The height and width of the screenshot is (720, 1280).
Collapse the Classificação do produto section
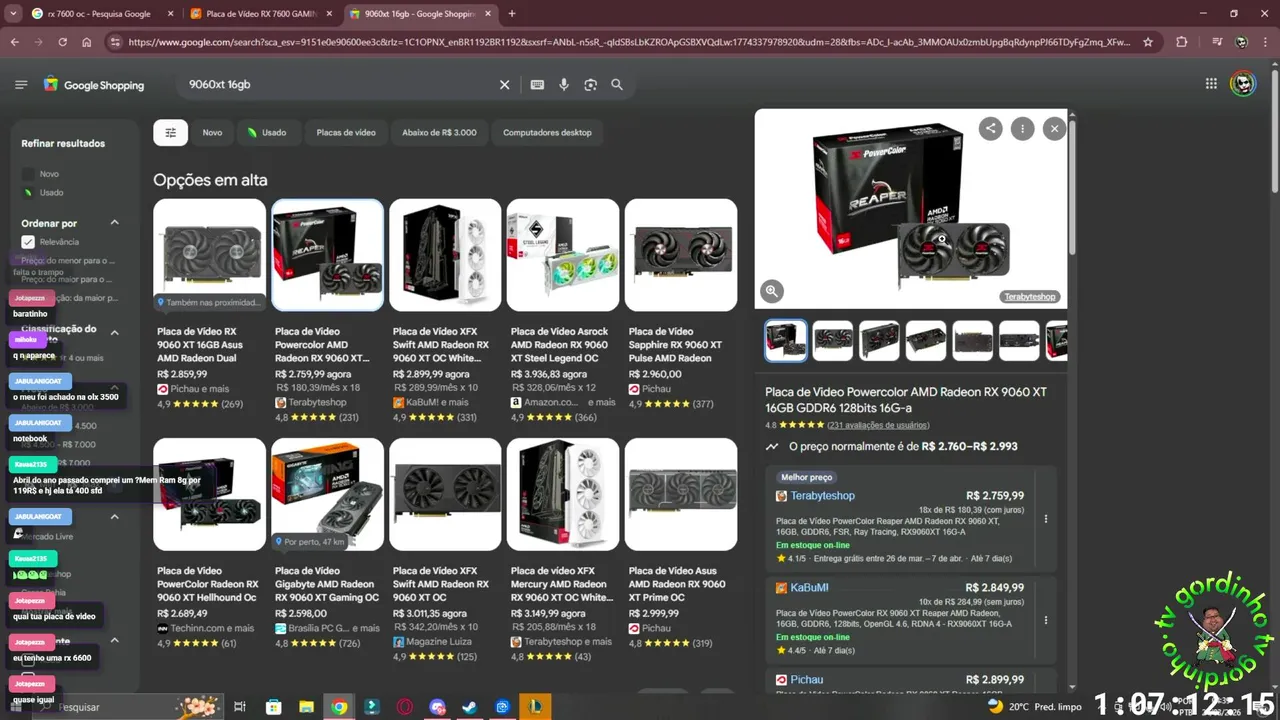114,332
